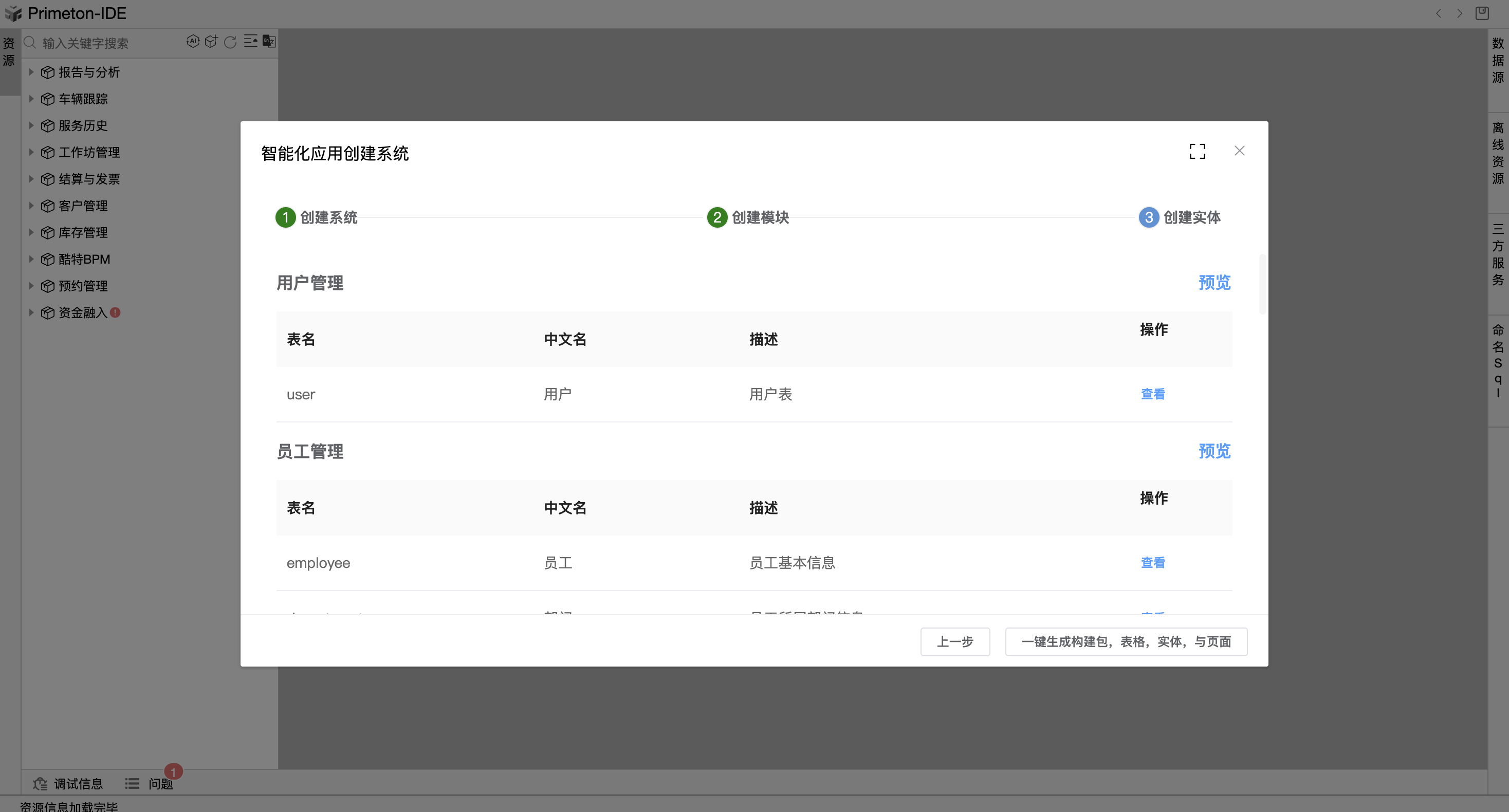Click the collapse all list icon
This screenshot has height=812, width=1509.
tap(250, 42)
